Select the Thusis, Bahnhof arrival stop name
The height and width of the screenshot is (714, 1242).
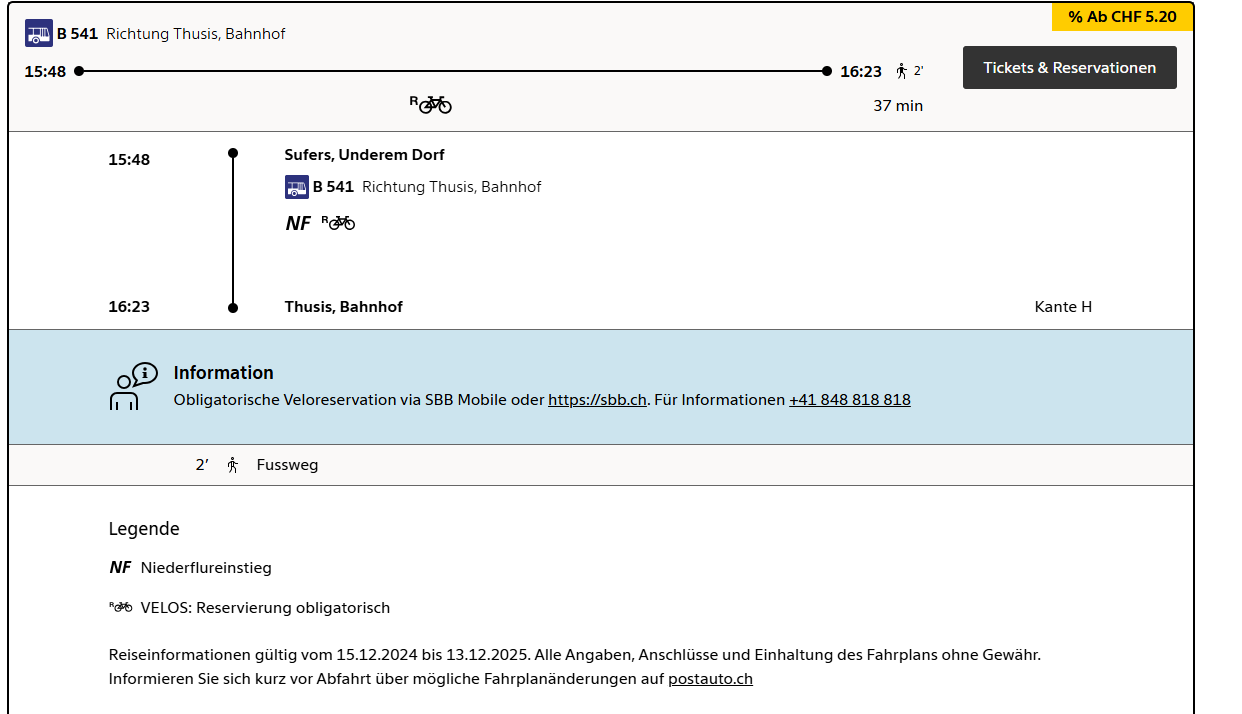(x=343, y=307)
